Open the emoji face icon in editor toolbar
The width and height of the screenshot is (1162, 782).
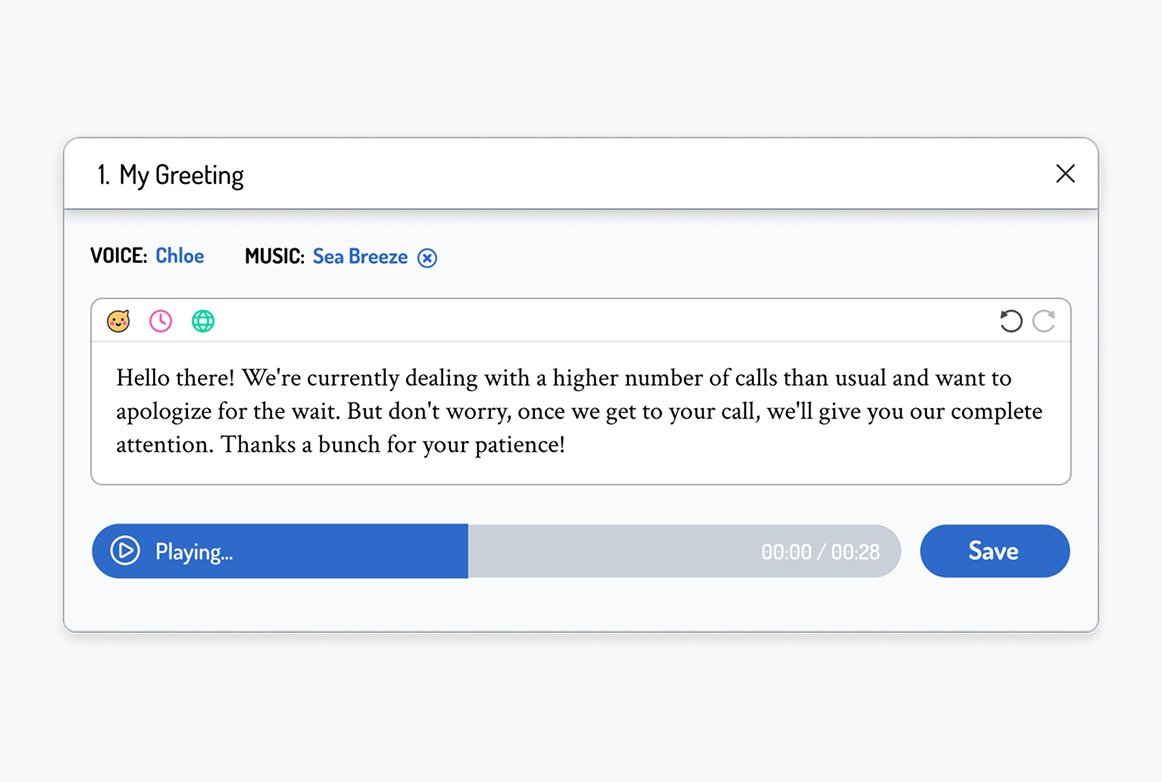[119, 321]
